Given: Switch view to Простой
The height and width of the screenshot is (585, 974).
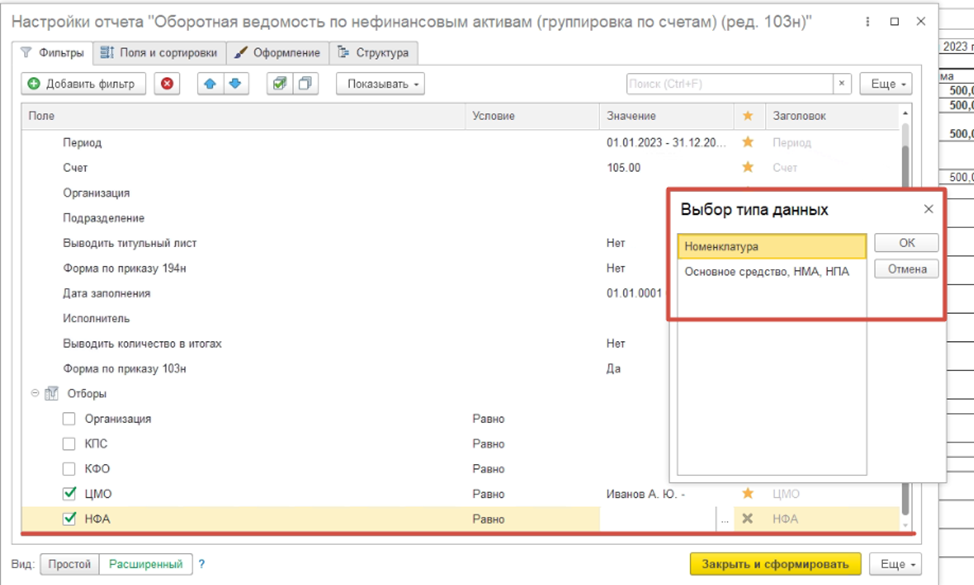Looking at the screenshot, I should click(x=70, y=564).
